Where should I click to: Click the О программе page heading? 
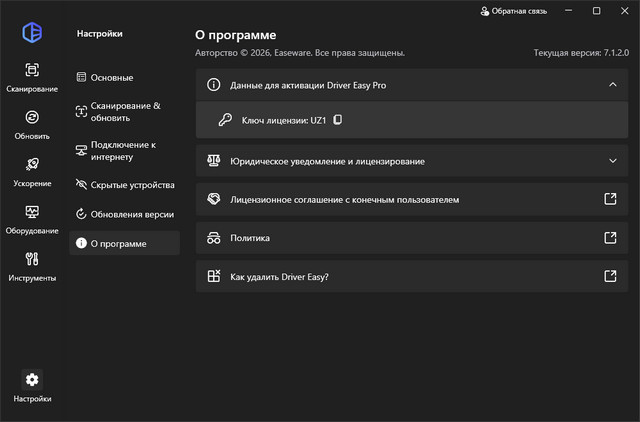(x=236, y=35)
